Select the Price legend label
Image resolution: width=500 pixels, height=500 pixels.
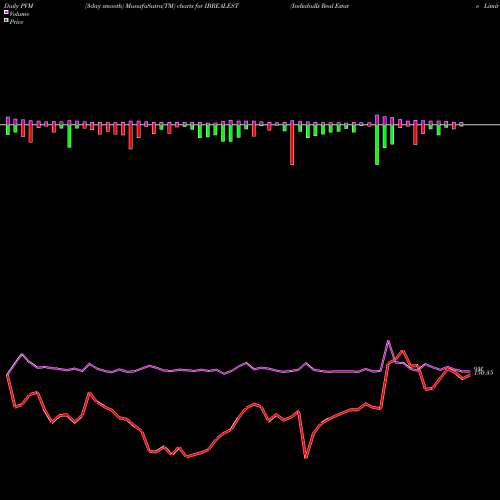coord(16,22)
